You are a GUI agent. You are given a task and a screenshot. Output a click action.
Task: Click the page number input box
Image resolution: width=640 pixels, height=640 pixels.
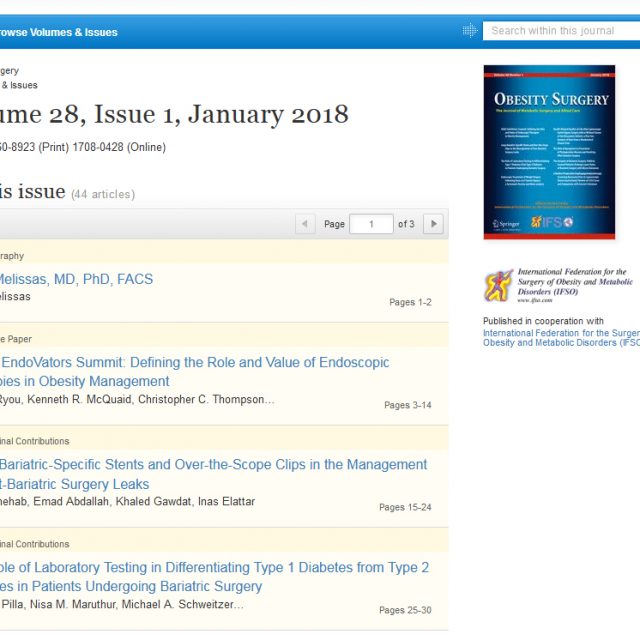pyautogui.click(x=371, y=224)
